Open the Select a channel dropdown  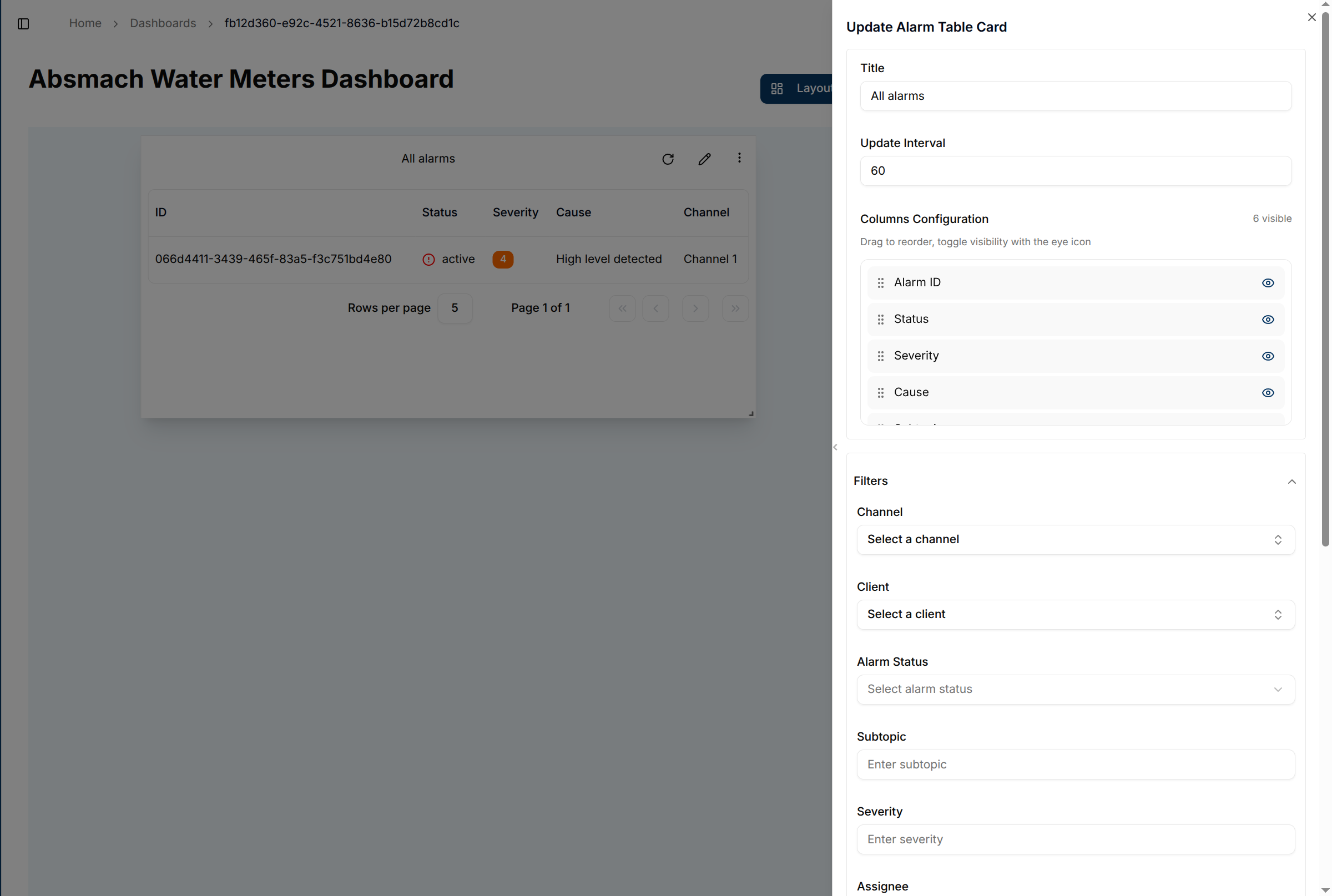[x=1074, y=539]
